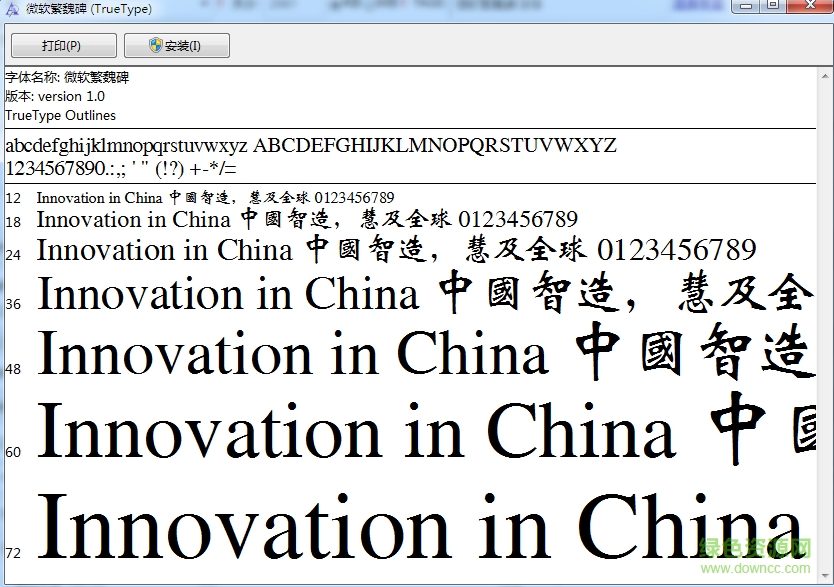
Task: Click the text 版本: version 1.0
Action: click(x=55, y=96)
